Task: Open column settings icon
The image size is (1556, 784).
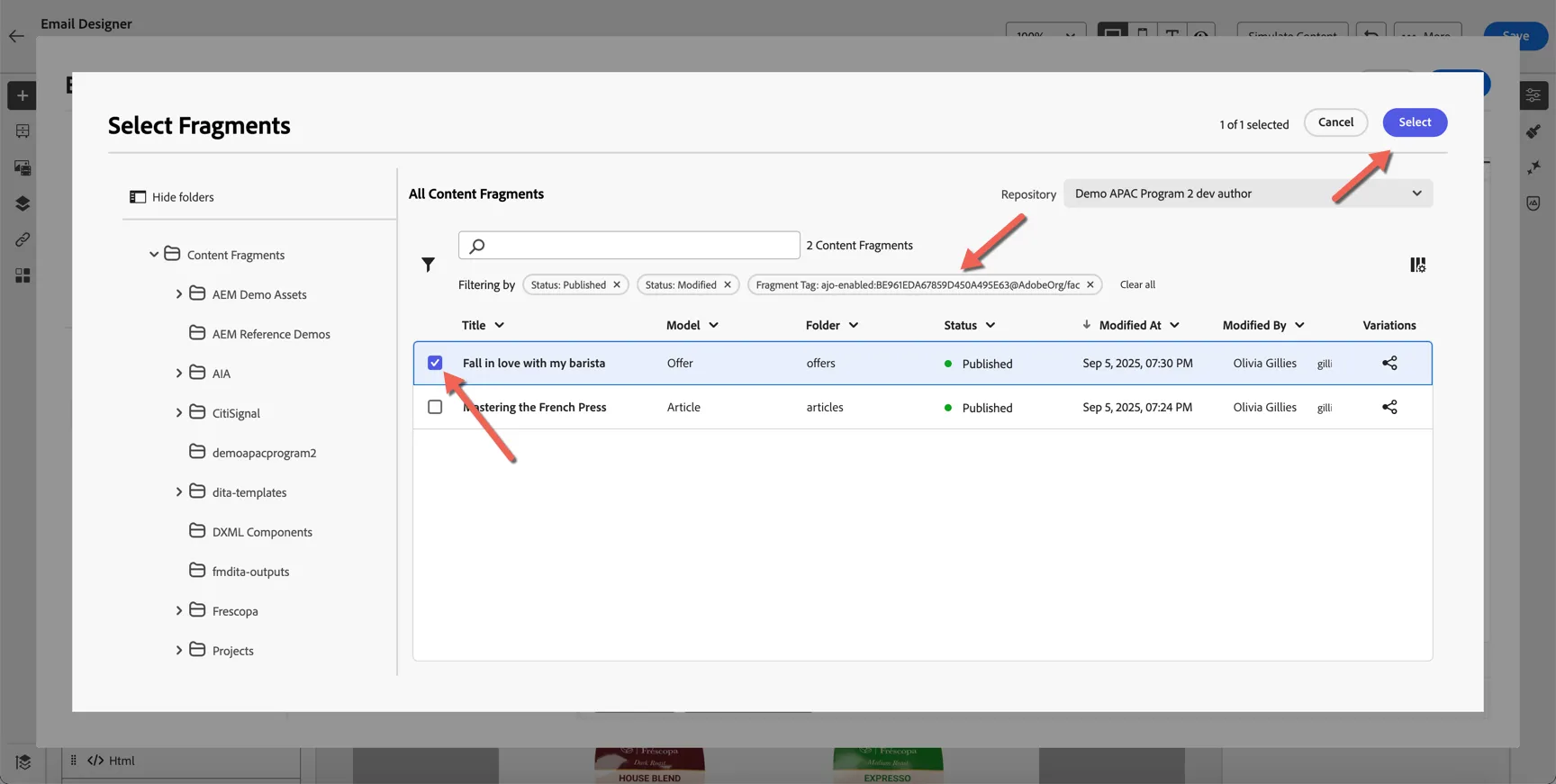Action: (x=1417, y=265)
